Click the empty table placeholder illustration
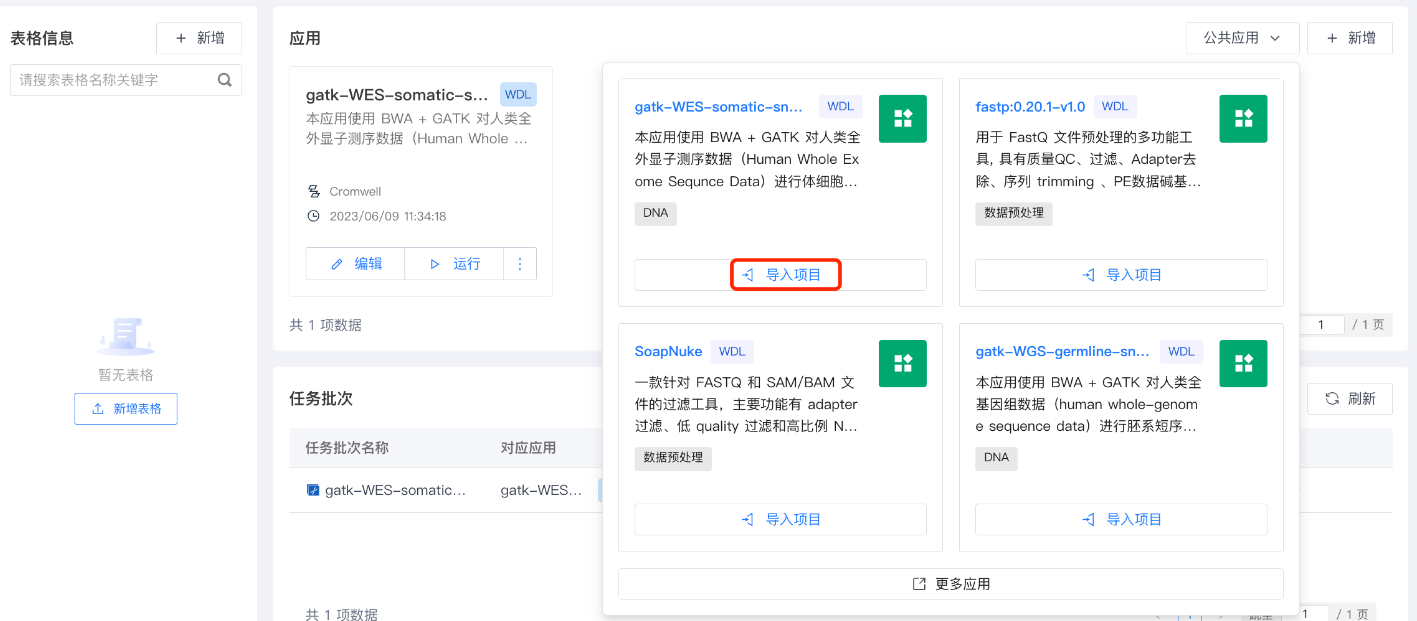 coord(125,337)
